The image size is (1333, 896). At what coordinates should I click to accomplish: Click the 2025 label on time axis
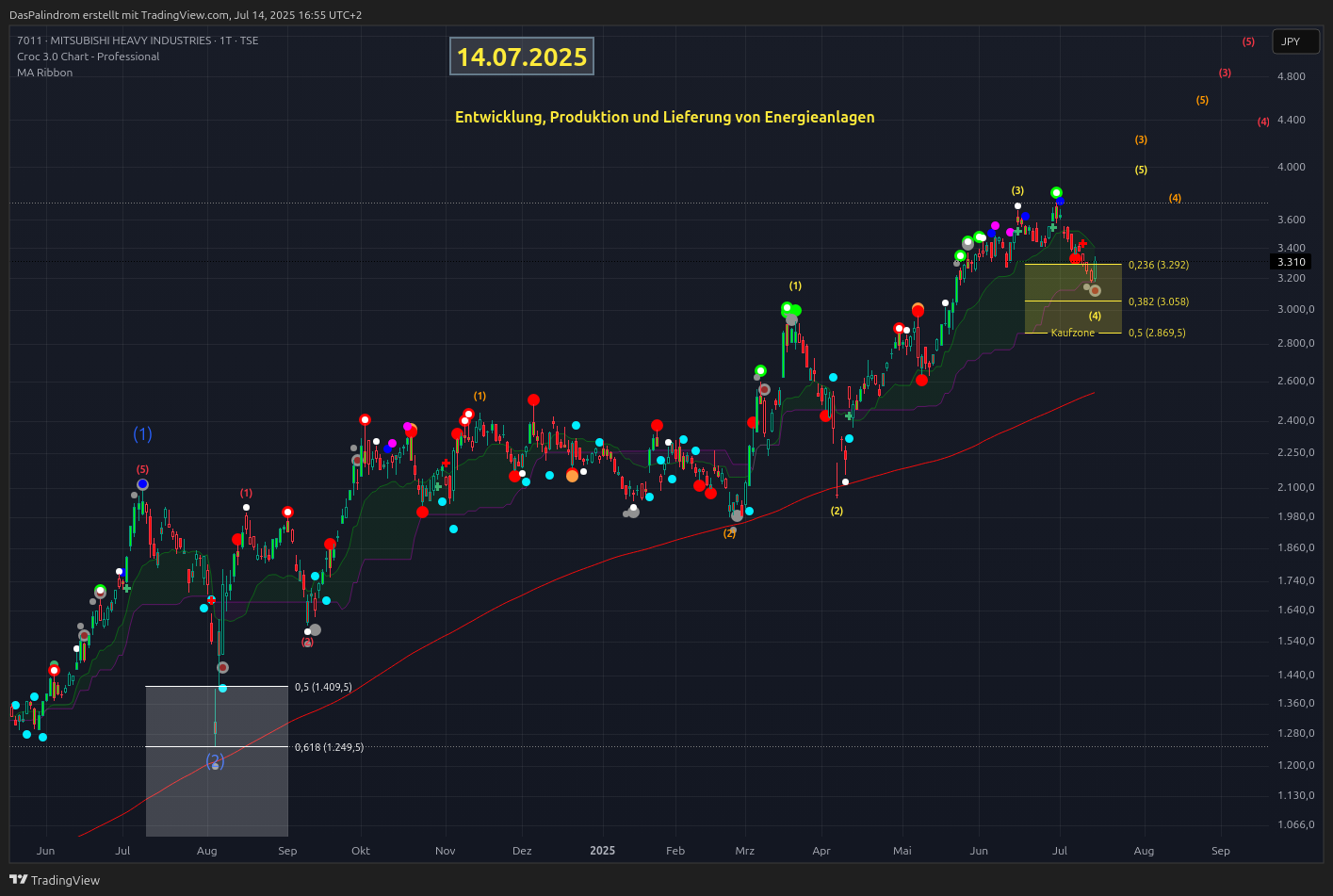[x=602, y=851]
